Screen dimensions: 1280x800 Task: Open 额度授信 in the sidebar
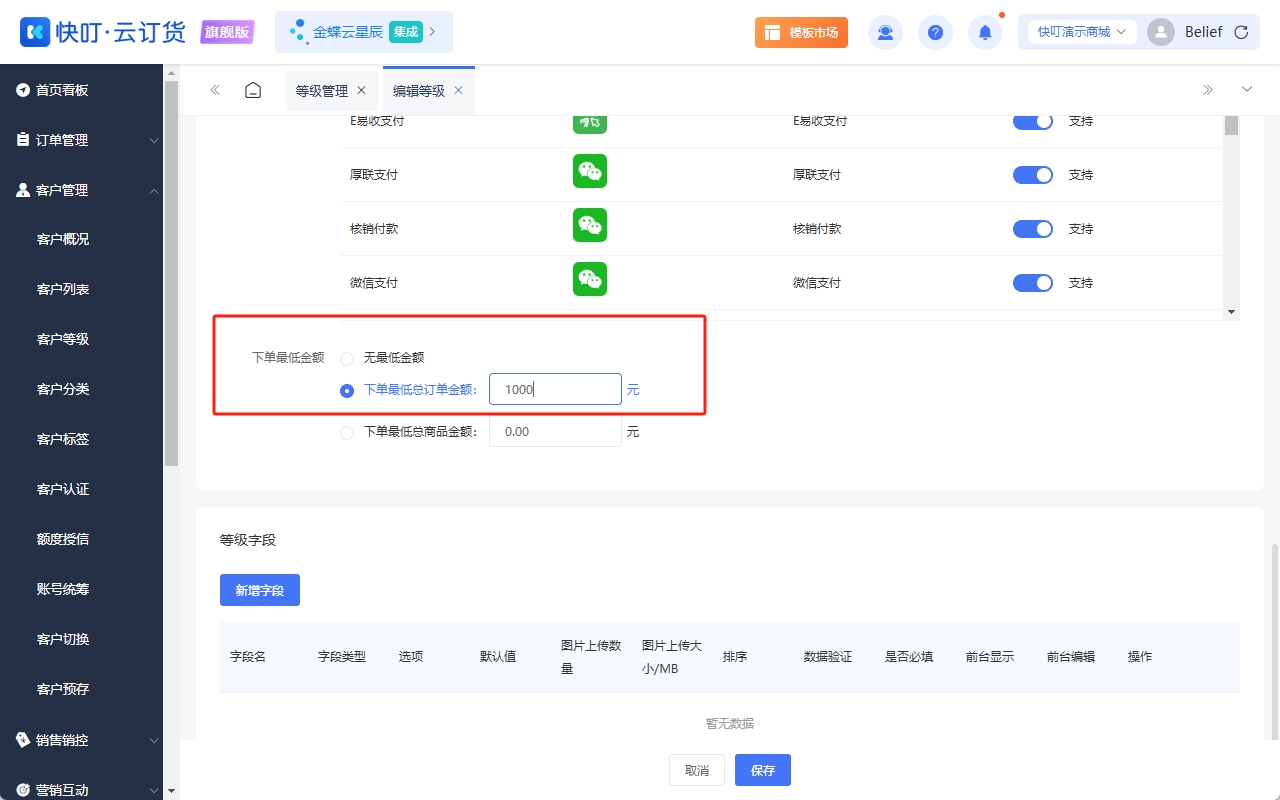63,539
